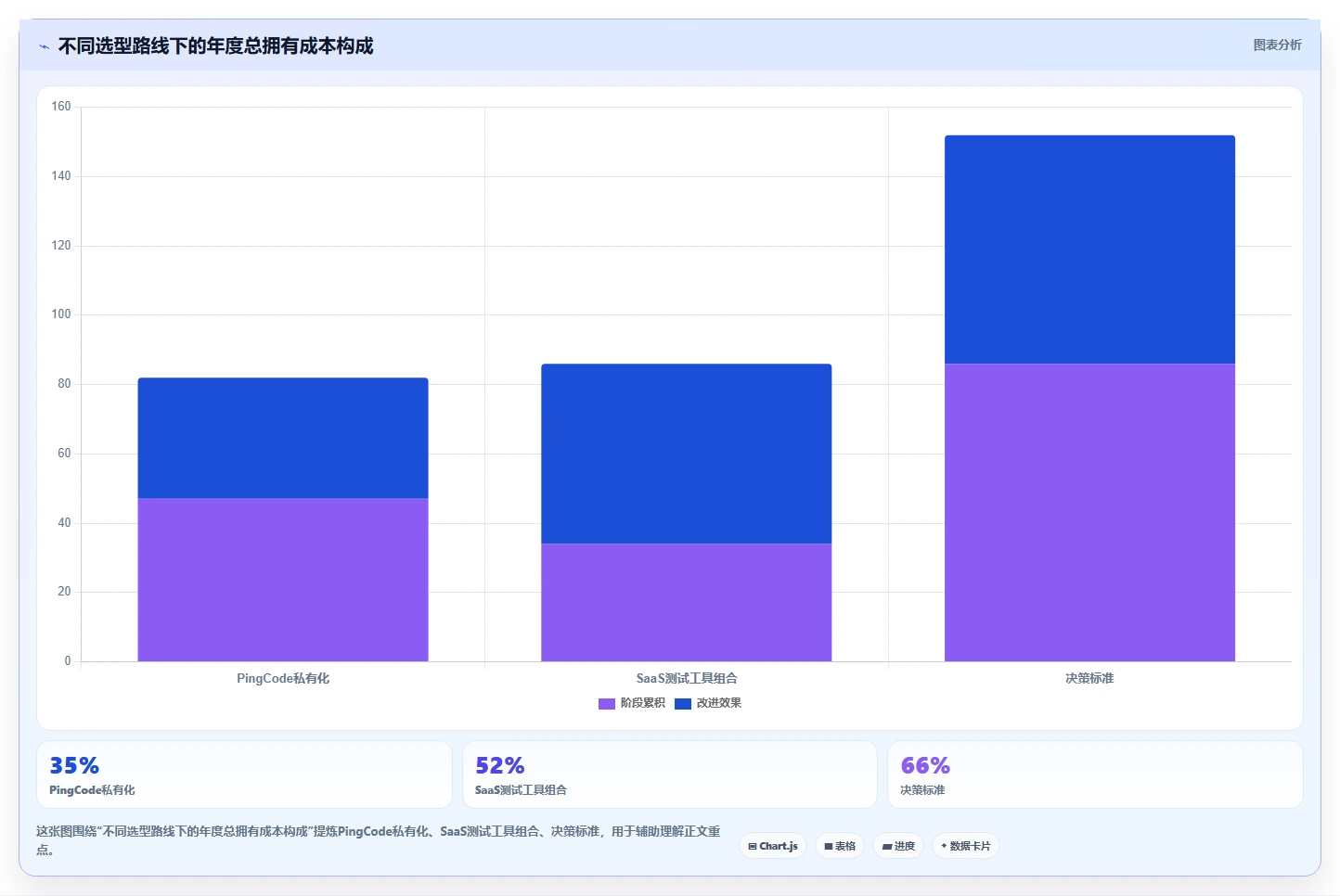The width and height of the screenshot is (1340, 896).
Task: Click the blue bar segment for SaaS测试工具组合
Action: (x=687, y=454)
